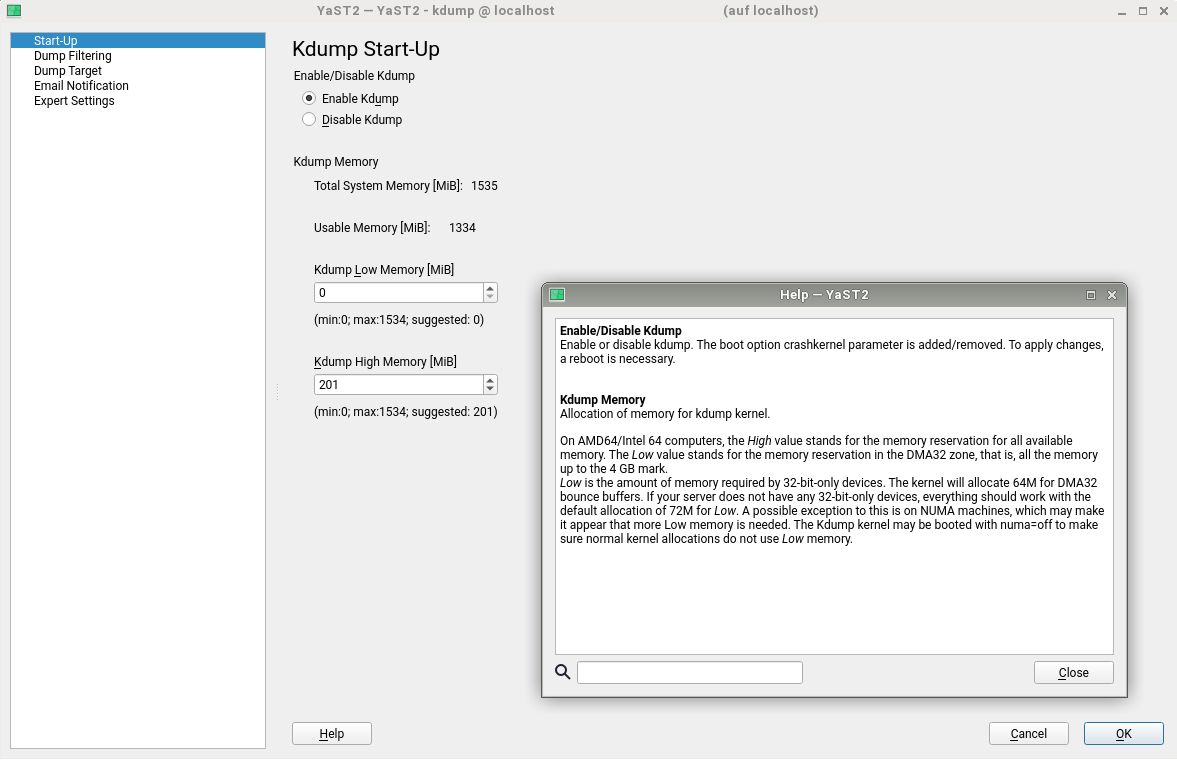Decrease the Kdump High Memory value

pos(490,389)
